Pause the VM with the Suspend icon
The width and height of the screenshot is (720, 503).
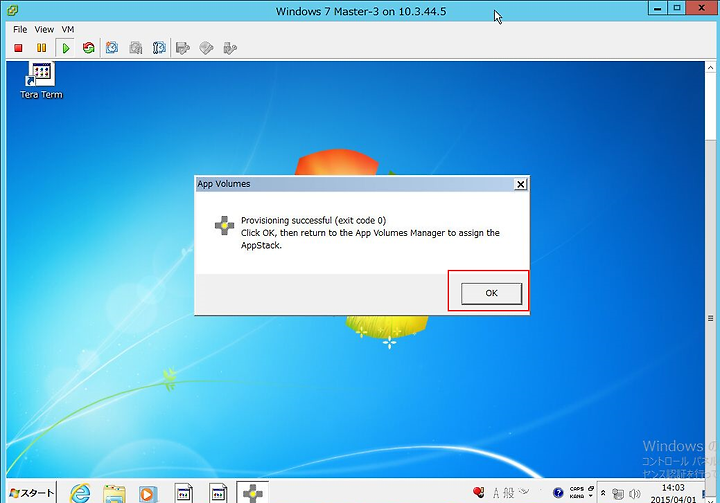(x=41, y=48)
